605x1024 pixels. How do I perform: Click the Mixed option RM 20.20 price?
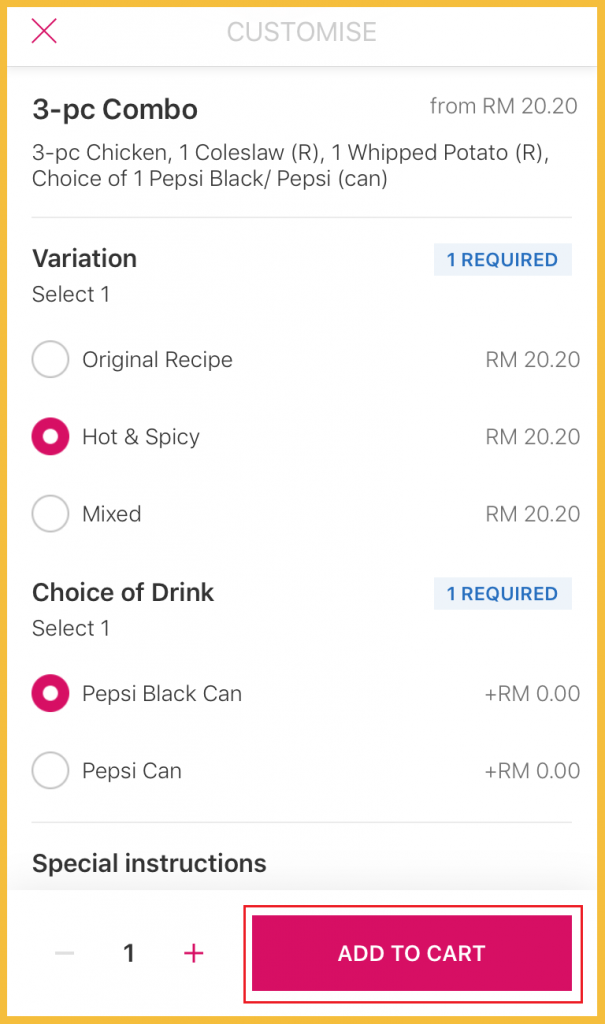[532, 514]
